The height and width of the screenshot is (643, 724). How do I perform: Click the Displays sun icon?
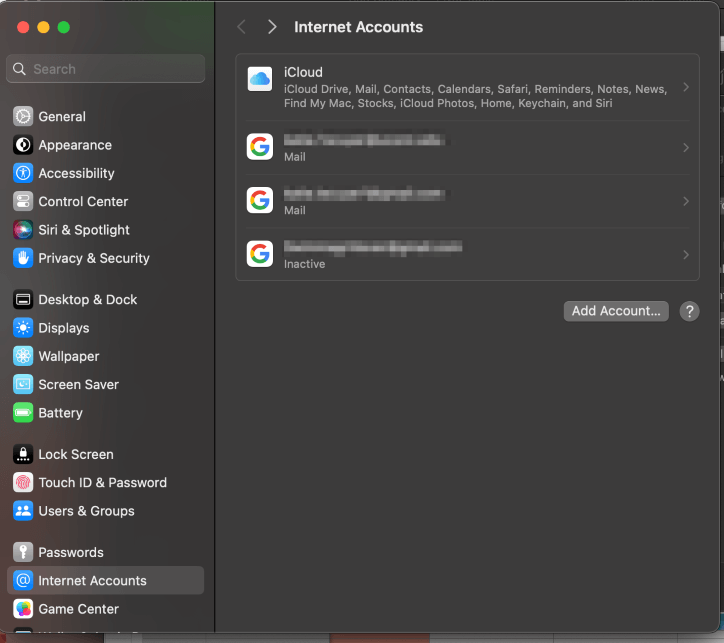click(23, 328)
